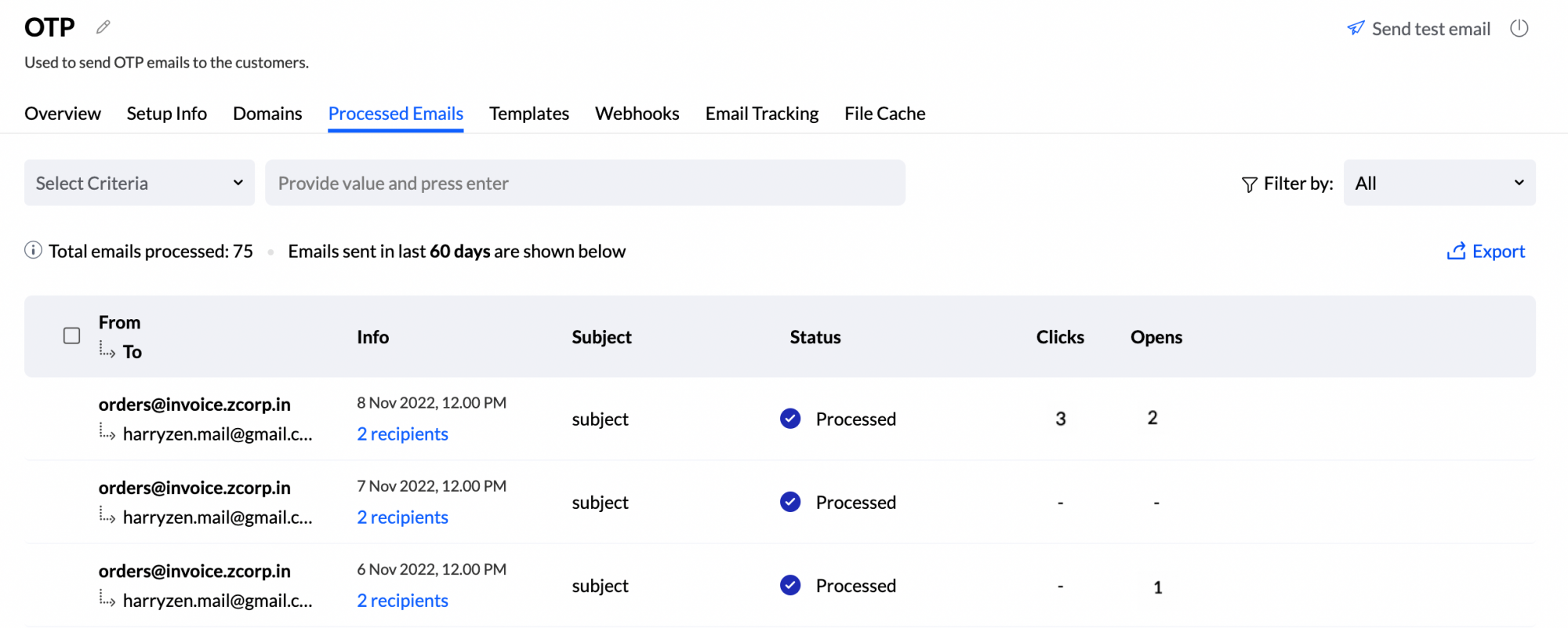The height and width of the screenshot is (628, 1568).
Task: Click the Processed checkmark icon for 6 Nov email
Action: coord(790,585)
